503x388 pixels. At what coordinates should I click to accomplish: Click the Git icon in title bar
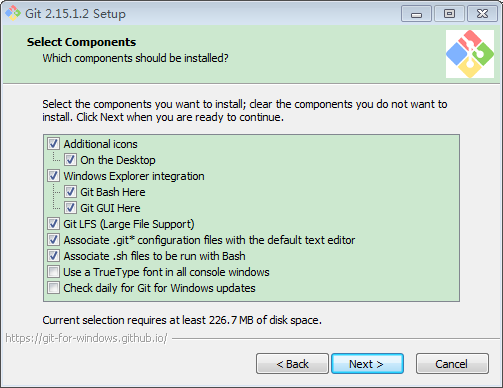13,13
